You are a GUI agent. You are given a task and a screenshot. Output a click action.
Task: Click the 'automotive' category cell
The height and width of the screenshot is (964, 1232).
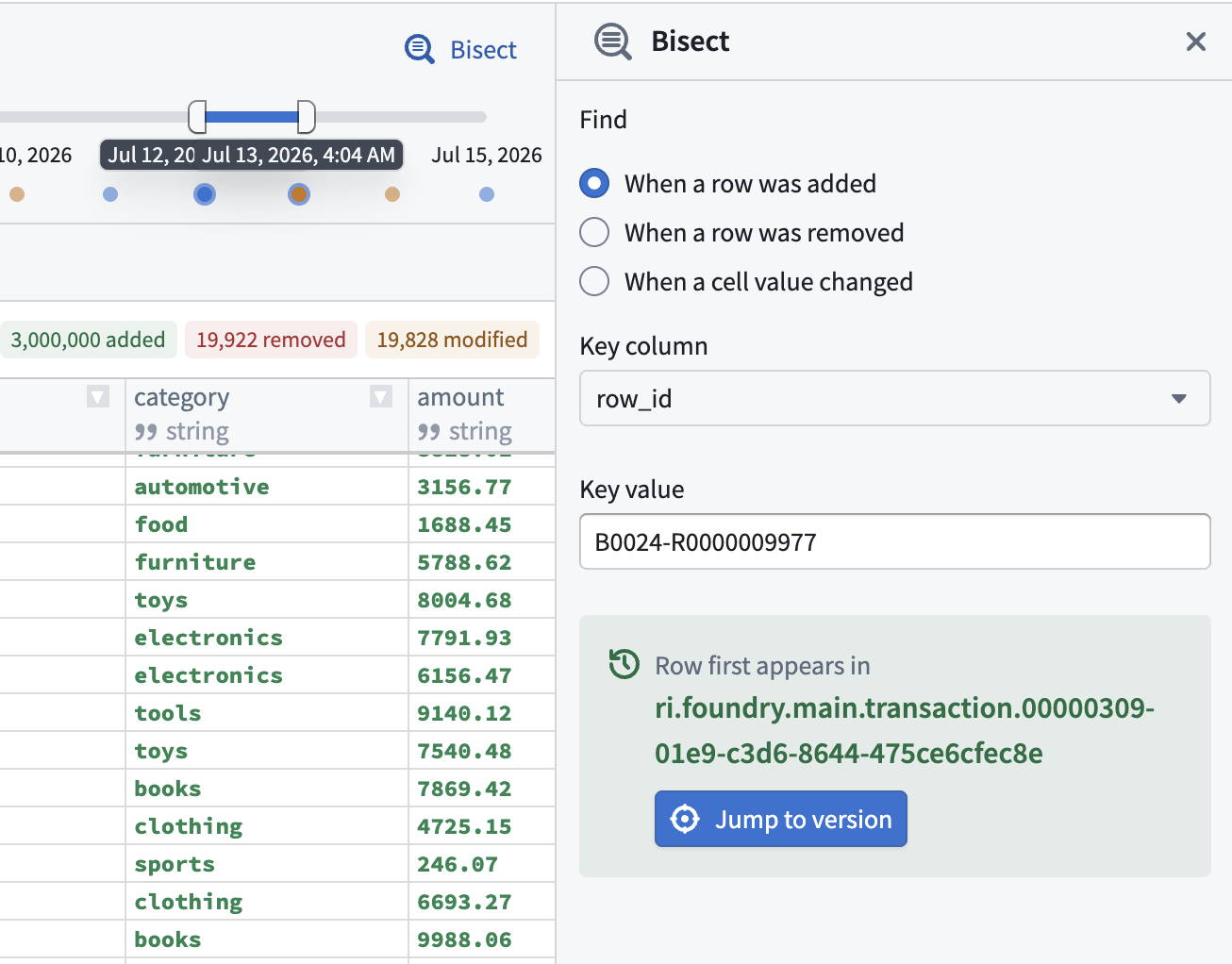267,487
